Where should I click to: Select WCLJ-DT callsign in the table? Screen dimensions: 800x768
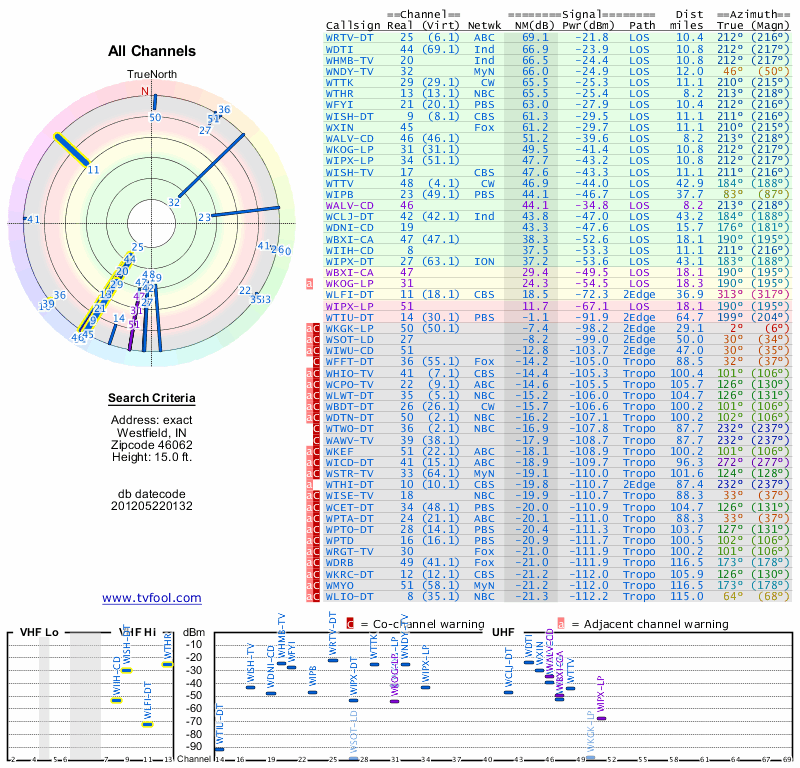pyautogui.click(x=349, y=216)
